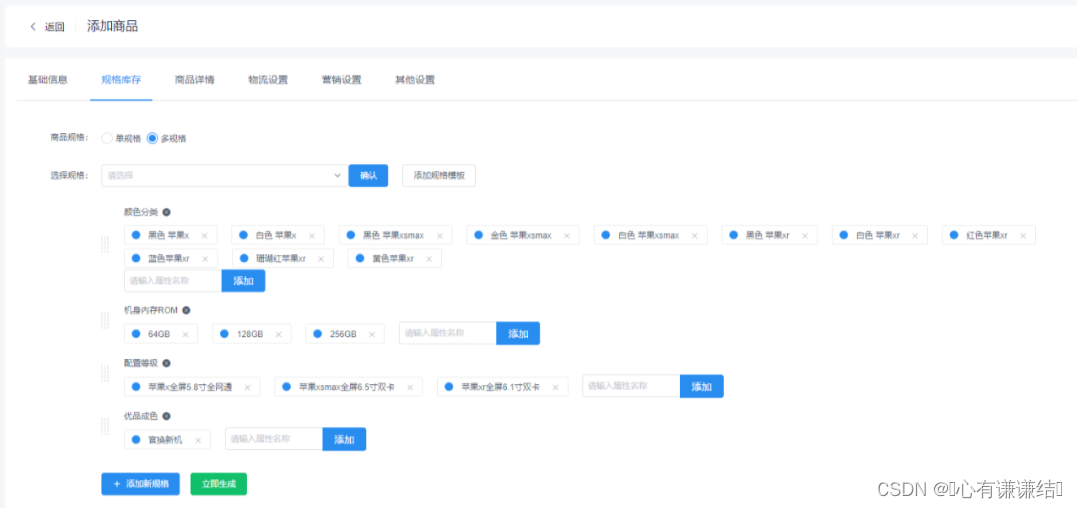Remove the 64GB tag via its x
The height and width of the screenshot is (508, 1077).
click(x=185, y=334)
